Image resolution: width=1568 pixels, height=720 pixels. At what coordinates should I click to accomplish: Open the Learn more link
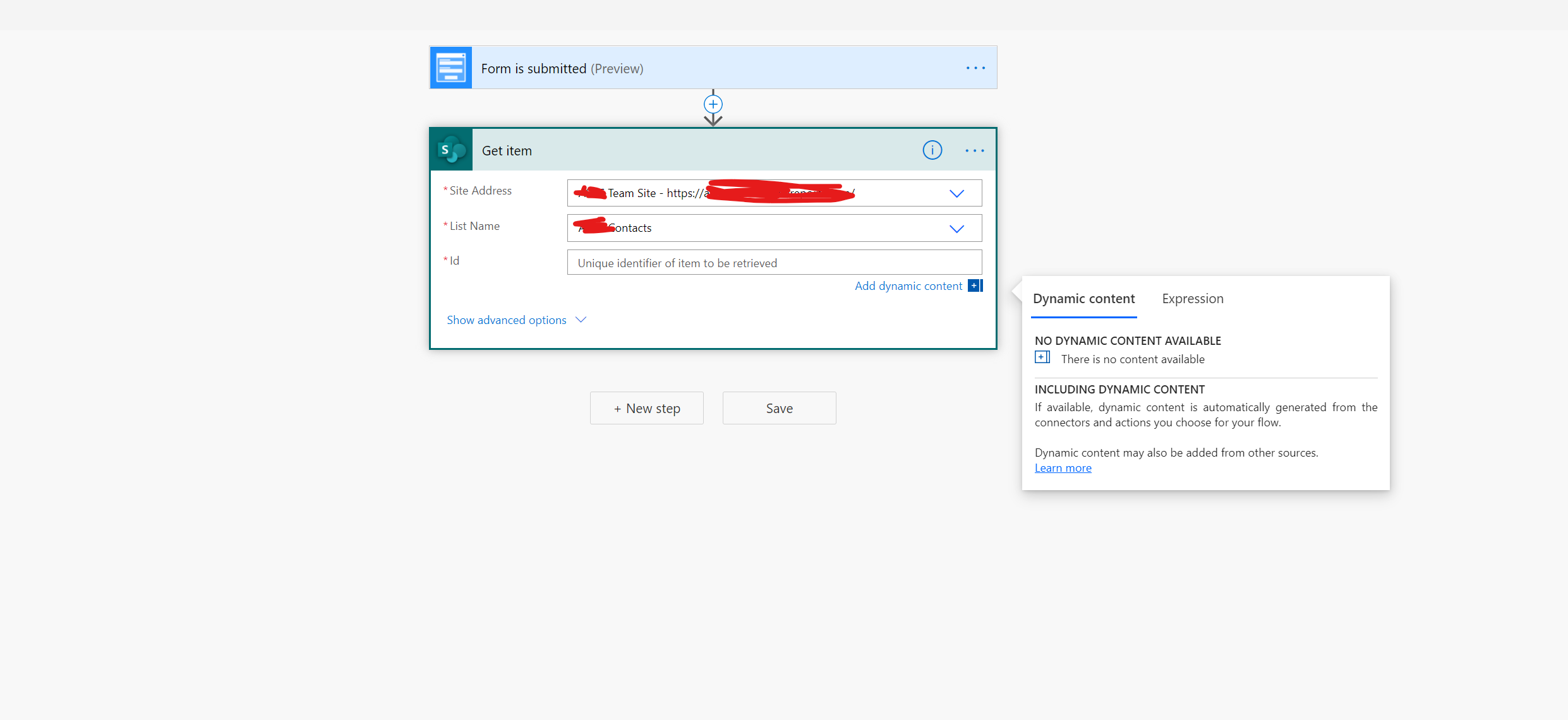(1063, 468)
